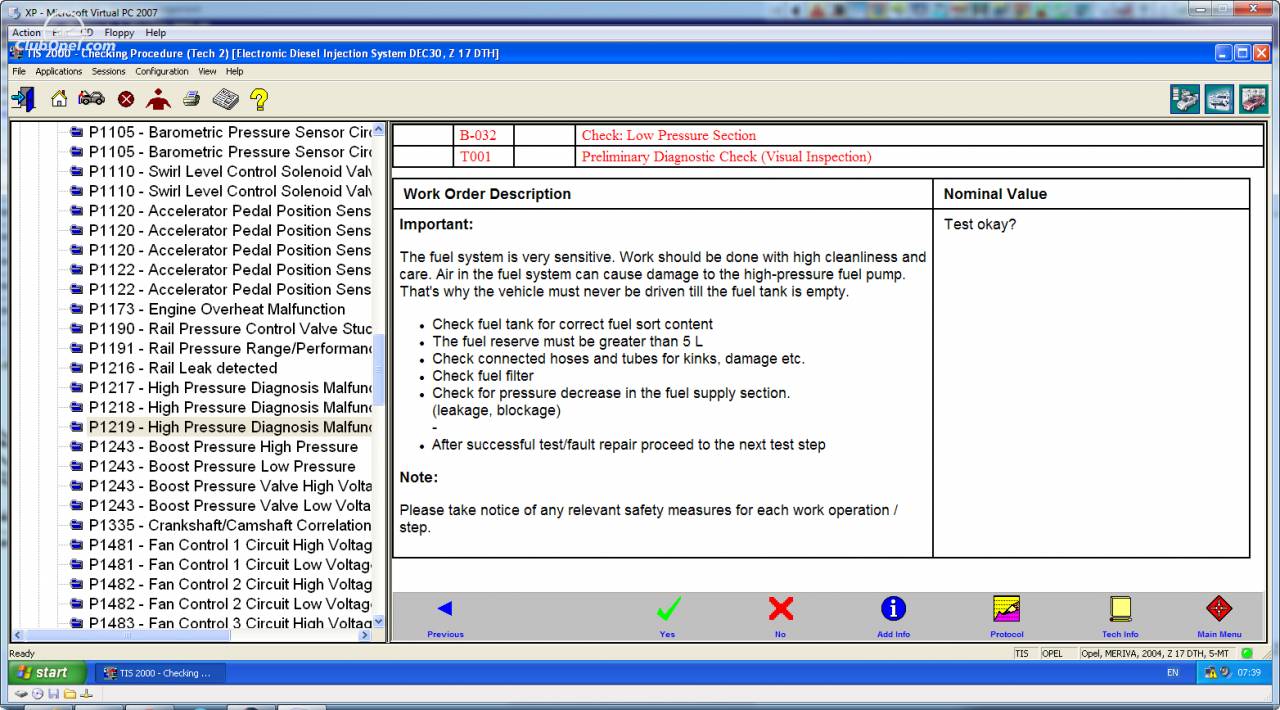Click the red circle X stop icon
1280x710 pixels.
click(x=126, y=99)
